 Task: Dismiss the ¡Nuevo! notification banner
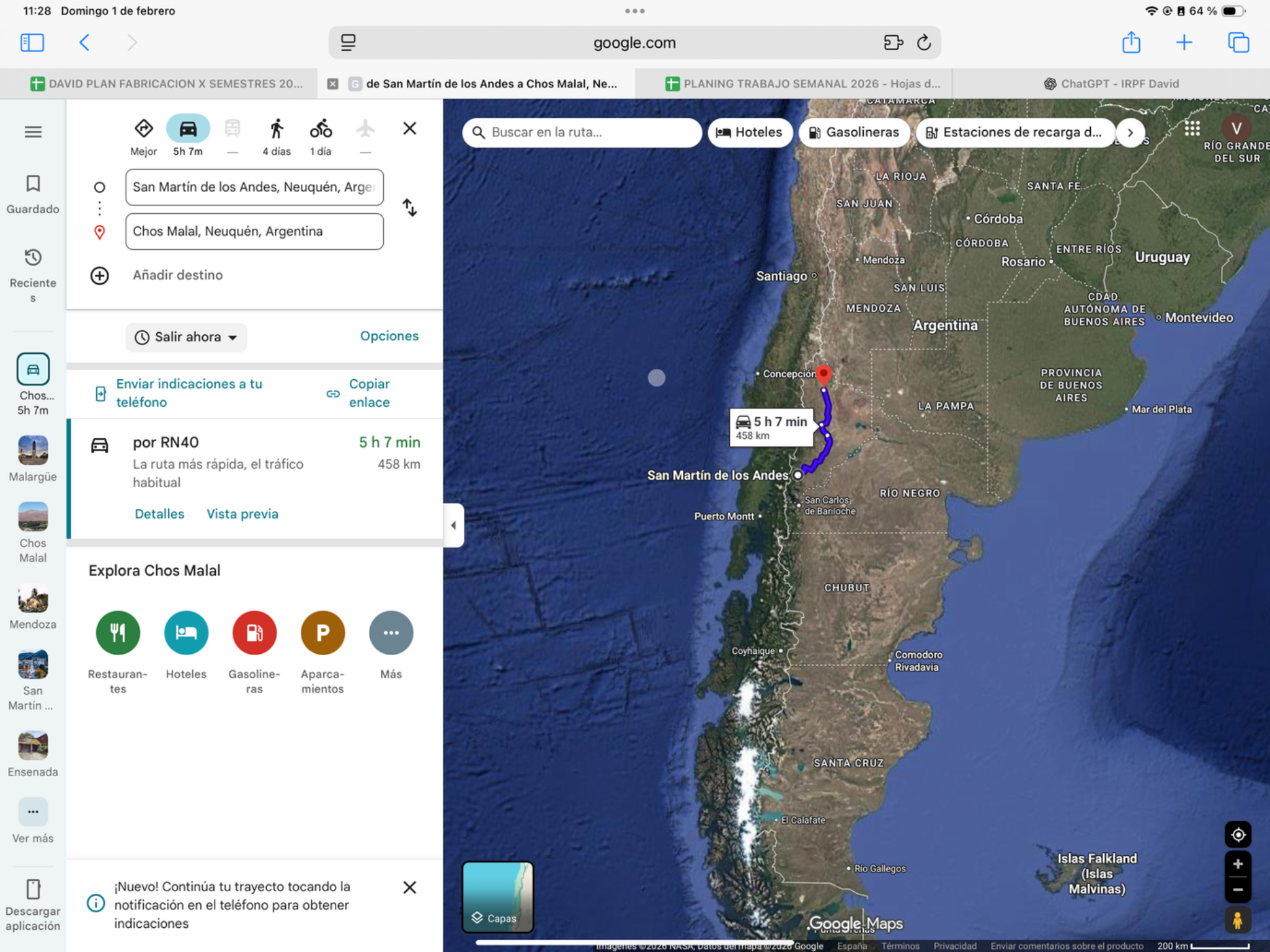pyautogui.click(x=409, y=887)
